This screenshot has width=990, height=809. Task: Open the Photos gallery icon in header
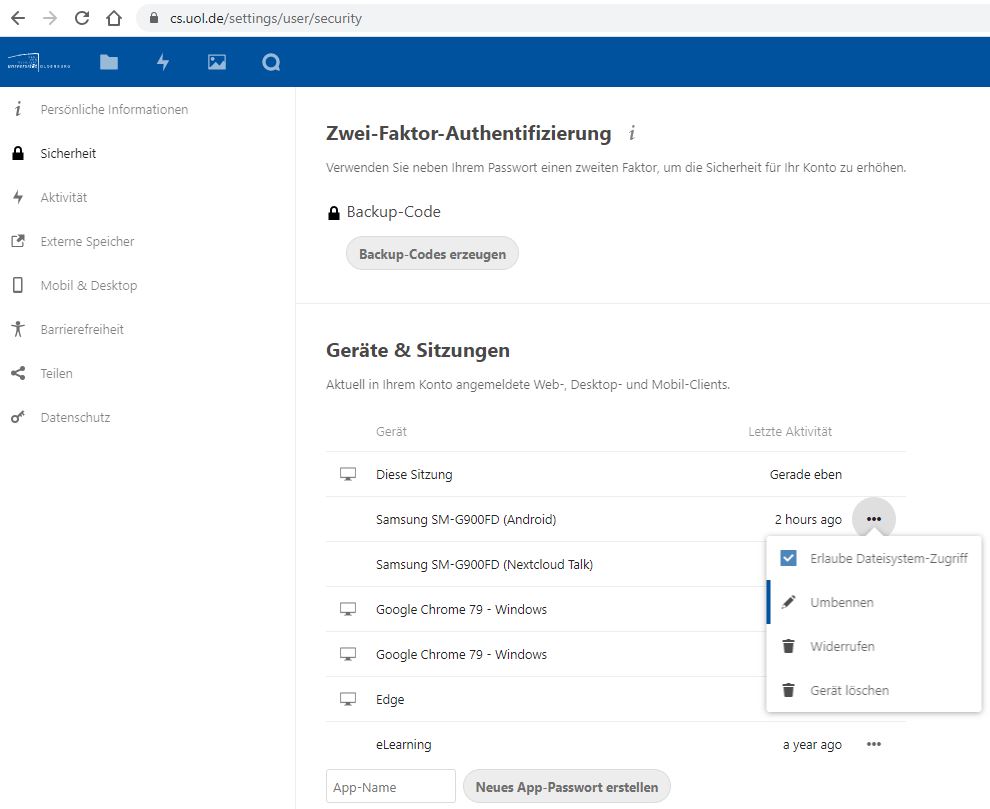(x=217, y=62)
